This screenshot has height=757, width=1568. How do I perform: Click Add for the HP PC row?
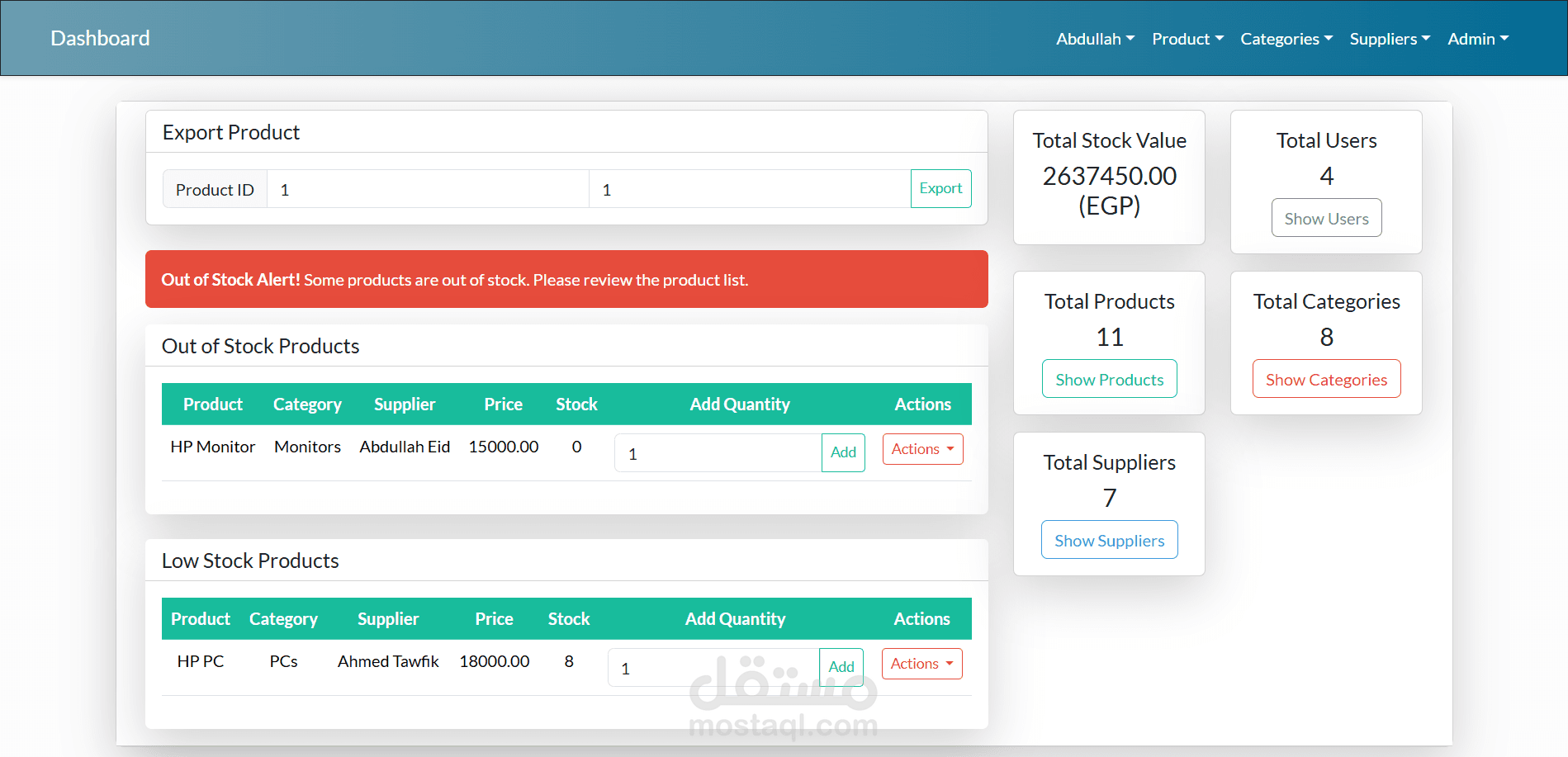[x=841, y=667]
